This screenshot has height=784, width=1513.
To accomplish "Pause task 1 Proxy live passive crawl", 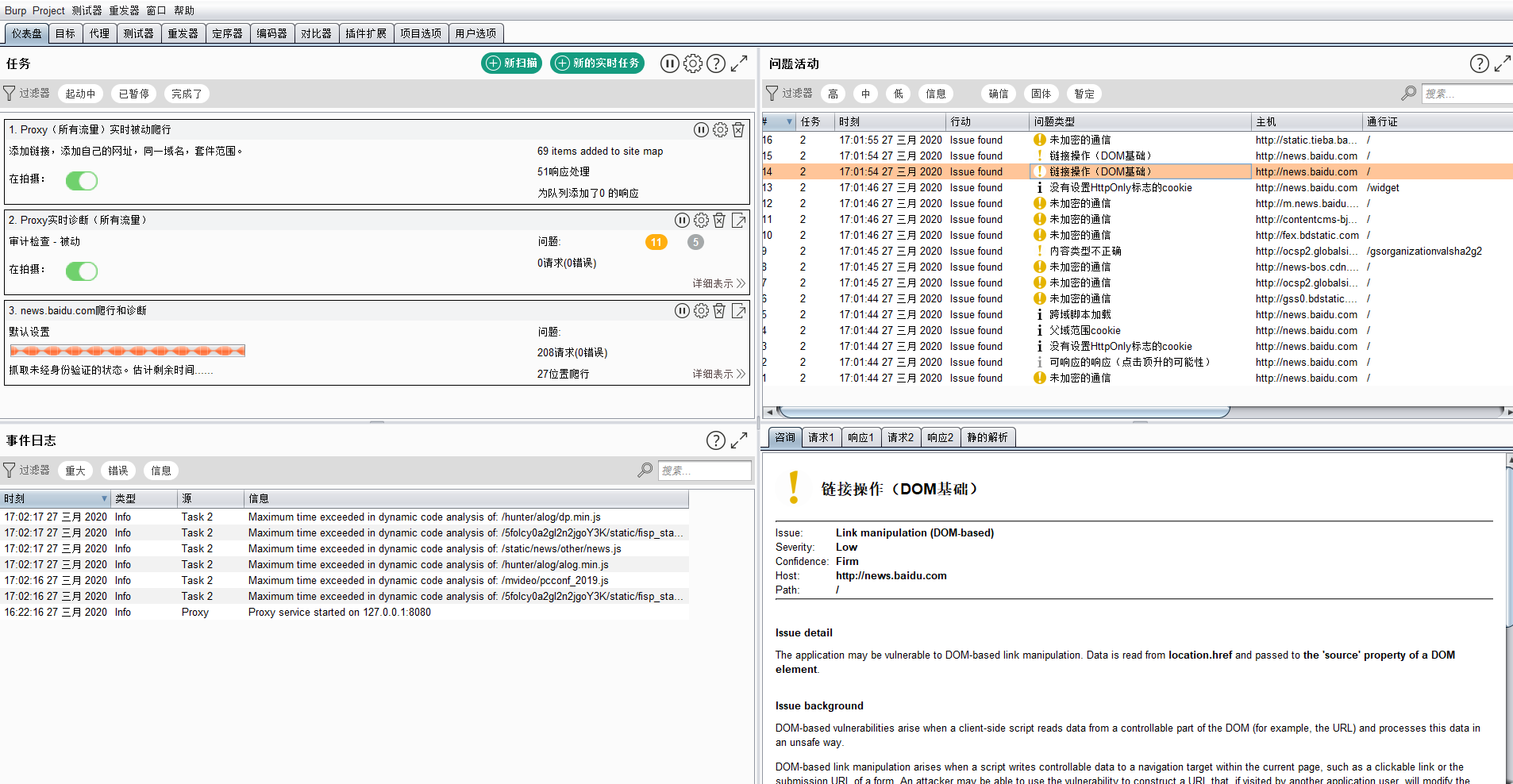I will [701, 129].
